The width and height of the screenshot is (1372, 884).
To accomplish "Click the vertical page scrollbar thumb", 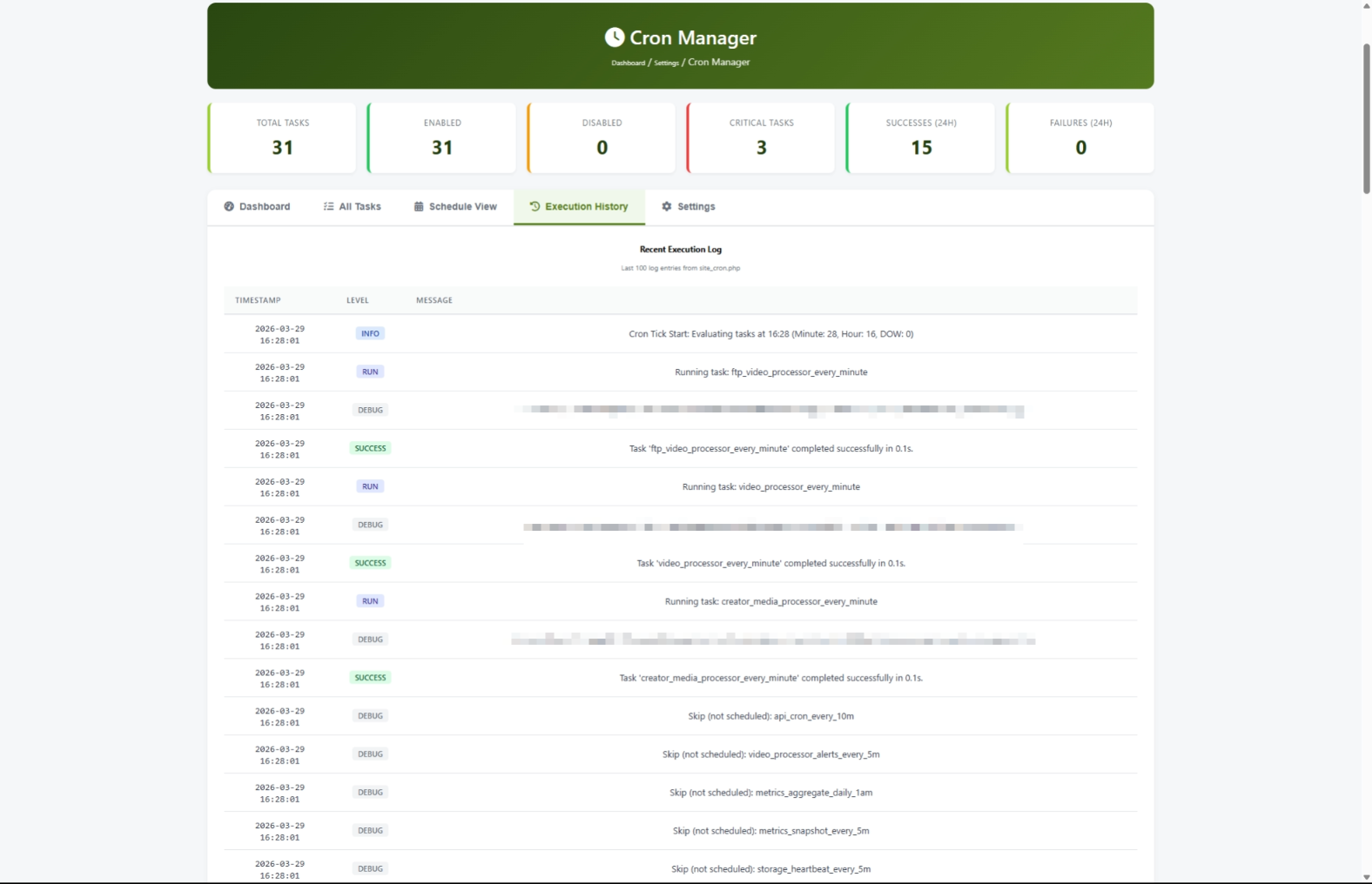I will pos(1366,117).
